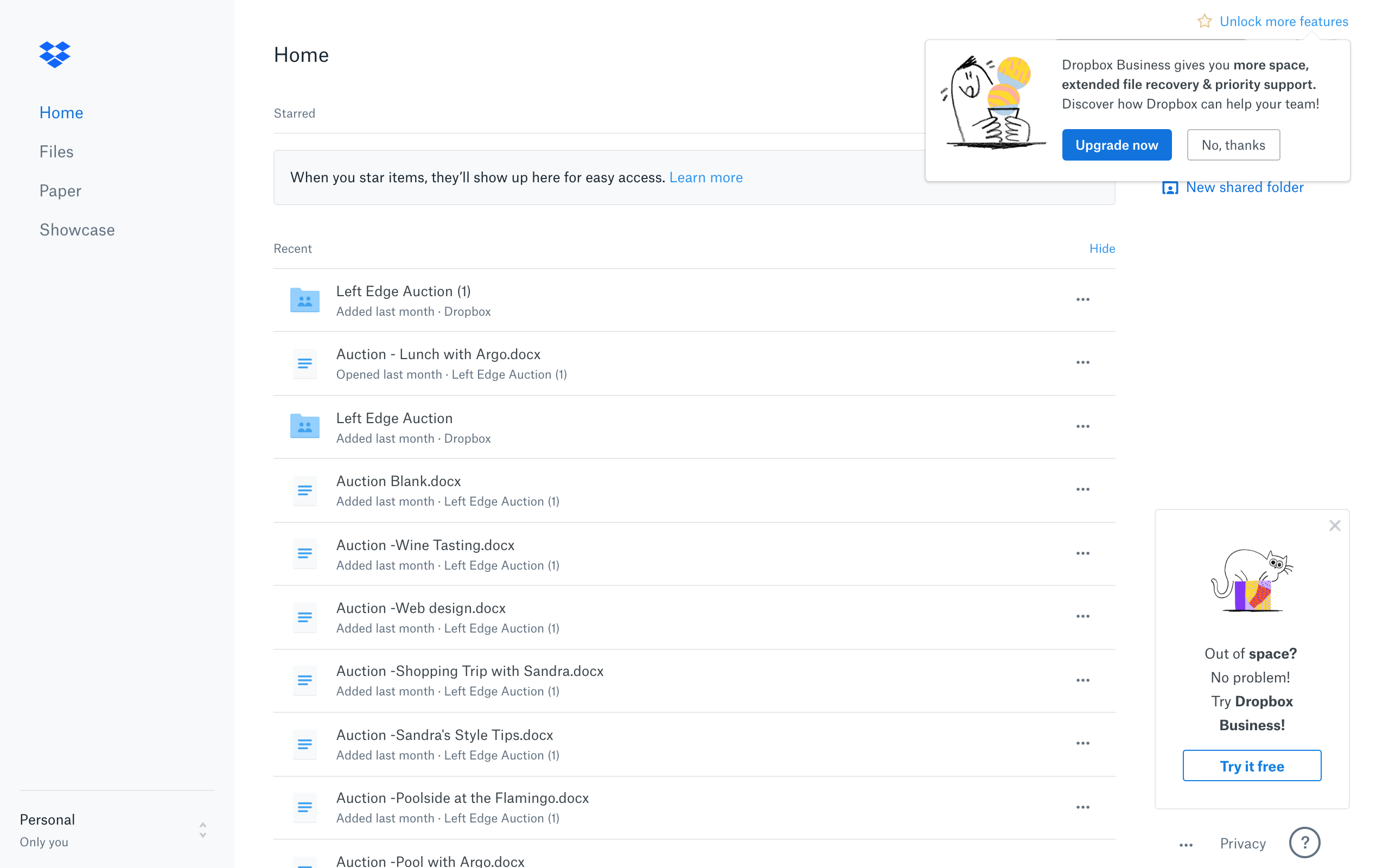
Task: Open the Left Edge Auction folder name
Action: coord(394,418)
